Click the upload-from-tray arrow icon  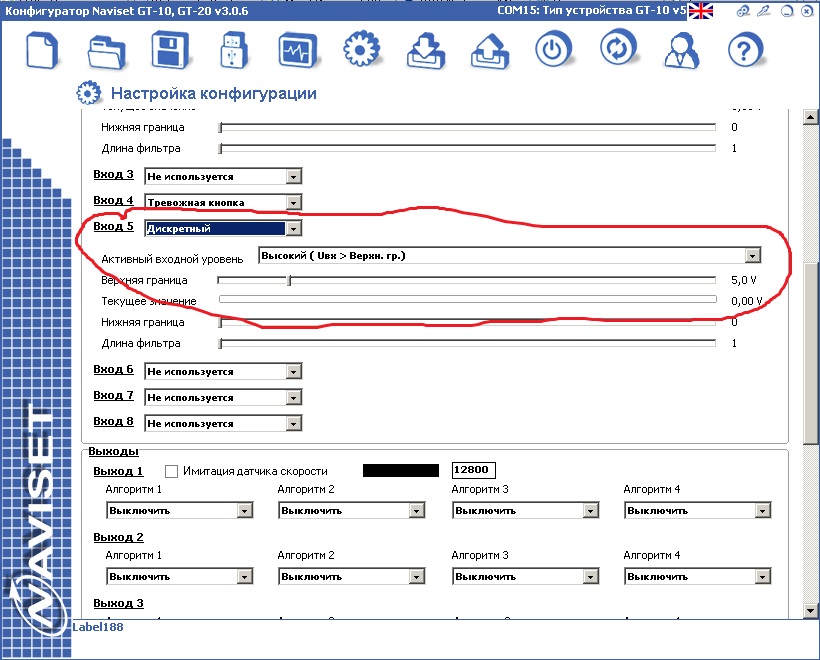coord(487,50)
